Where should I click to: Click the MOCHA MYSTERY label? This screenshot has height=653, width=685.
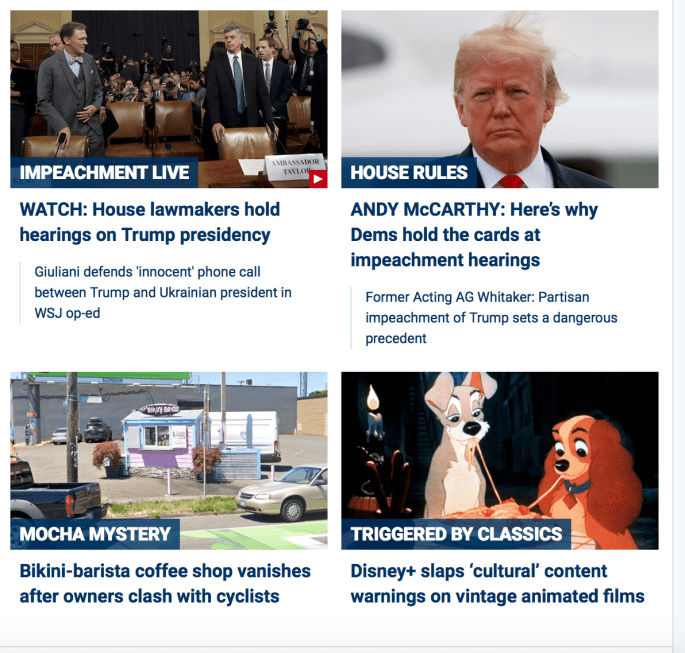point(95,534)
